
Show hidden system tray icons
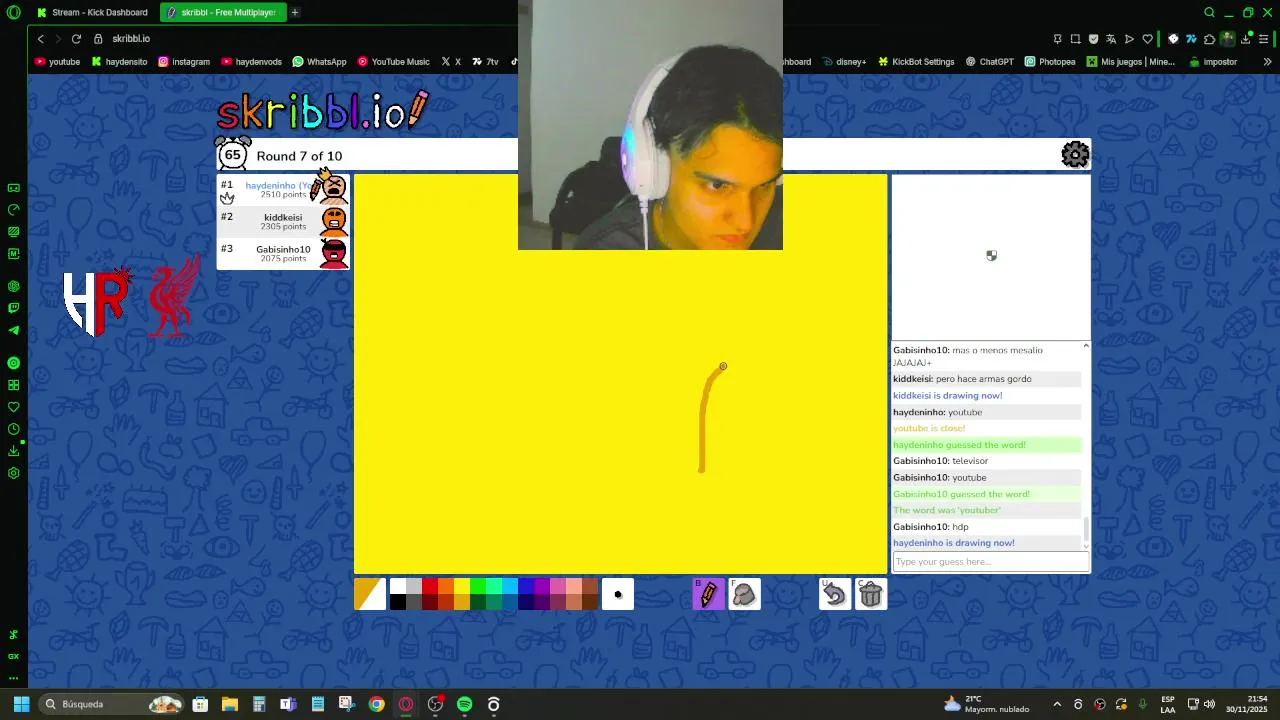[x=1057, y=704]
